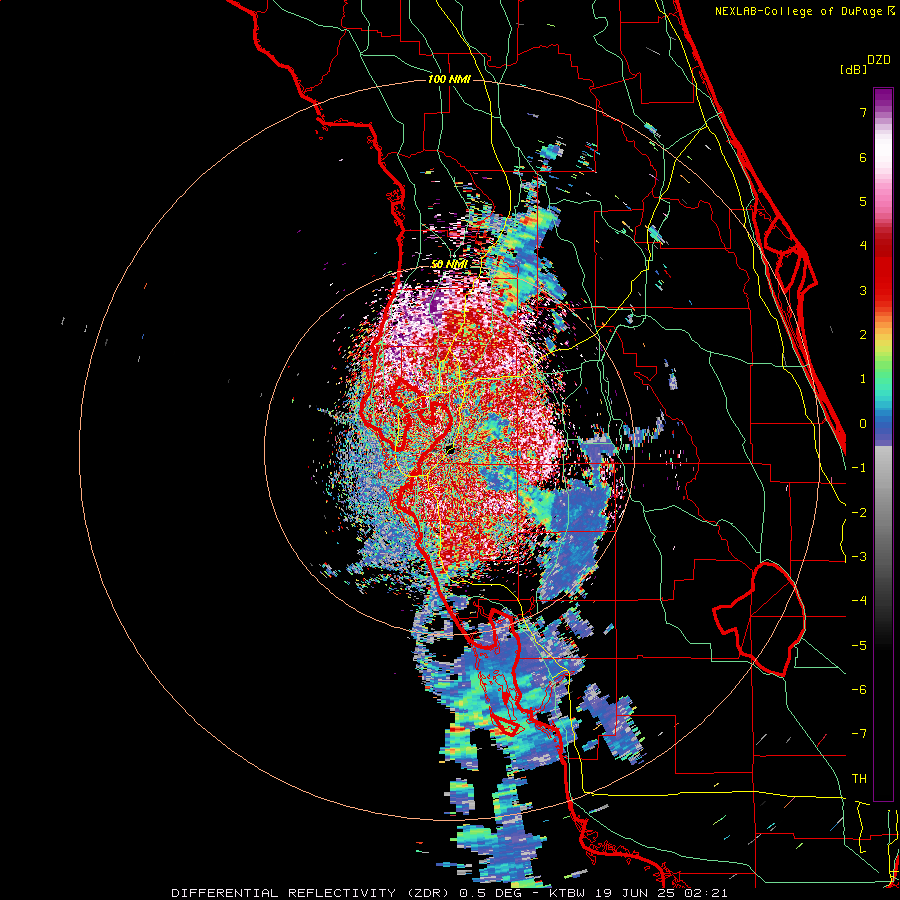This screenshot has height=900, width=900.
Task: Click the scale value -6
Action: (859, 690)
